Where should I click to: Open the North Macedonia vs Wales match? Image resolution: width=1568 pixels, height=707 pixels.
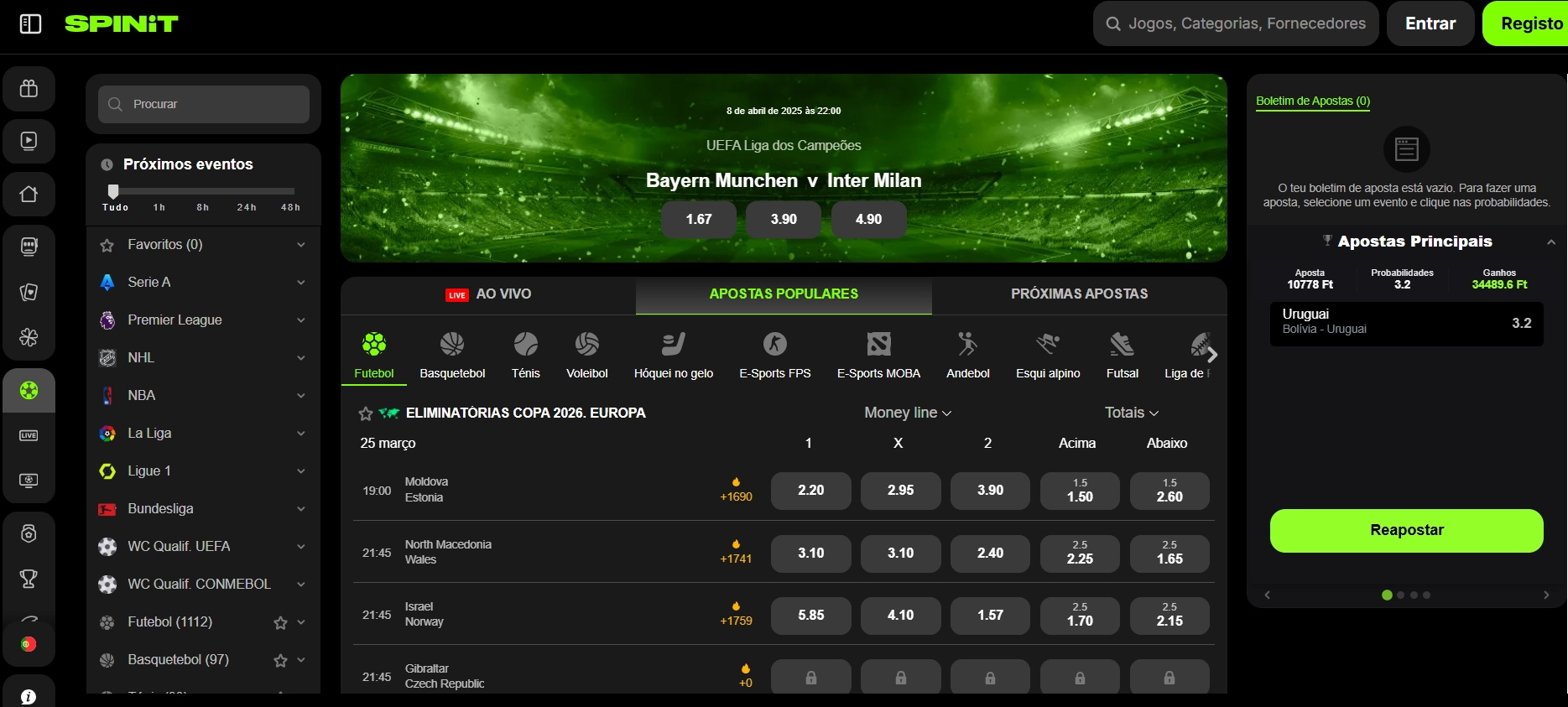448,552
